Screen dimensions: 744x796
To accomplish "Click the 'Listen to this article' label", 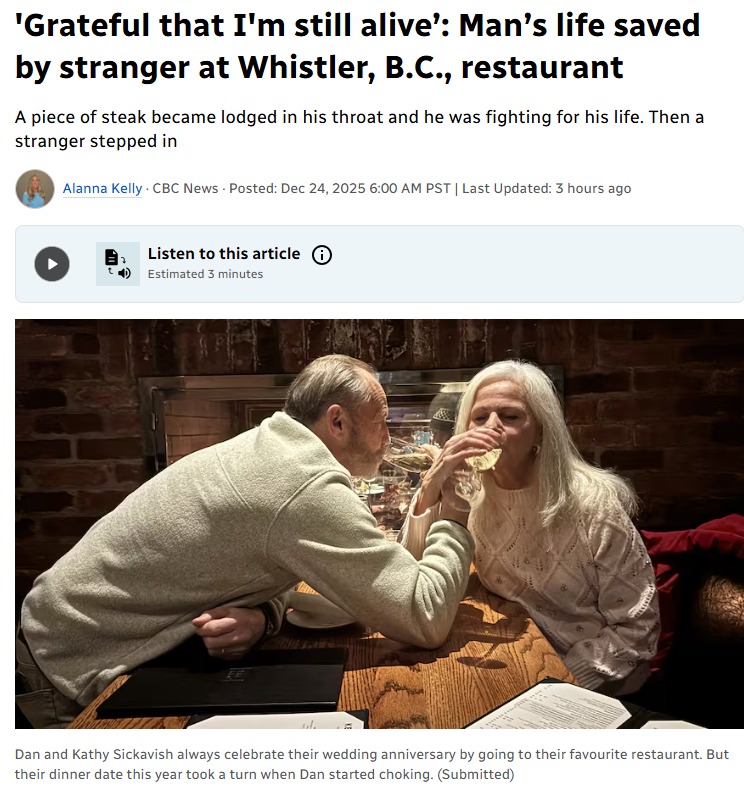I will tap(224, 253).
